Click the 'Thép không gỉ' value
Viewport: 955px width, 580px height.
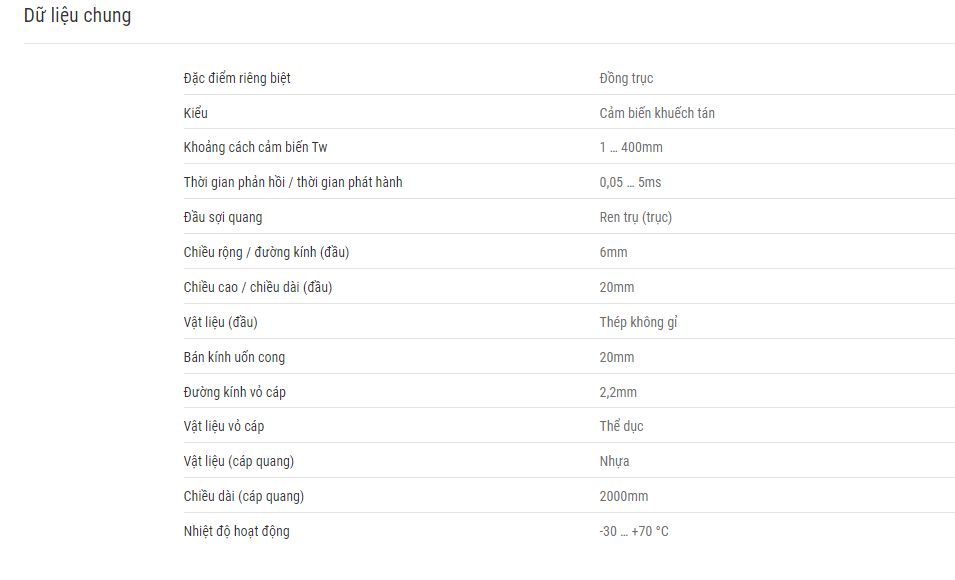click(x=638, y=322)
